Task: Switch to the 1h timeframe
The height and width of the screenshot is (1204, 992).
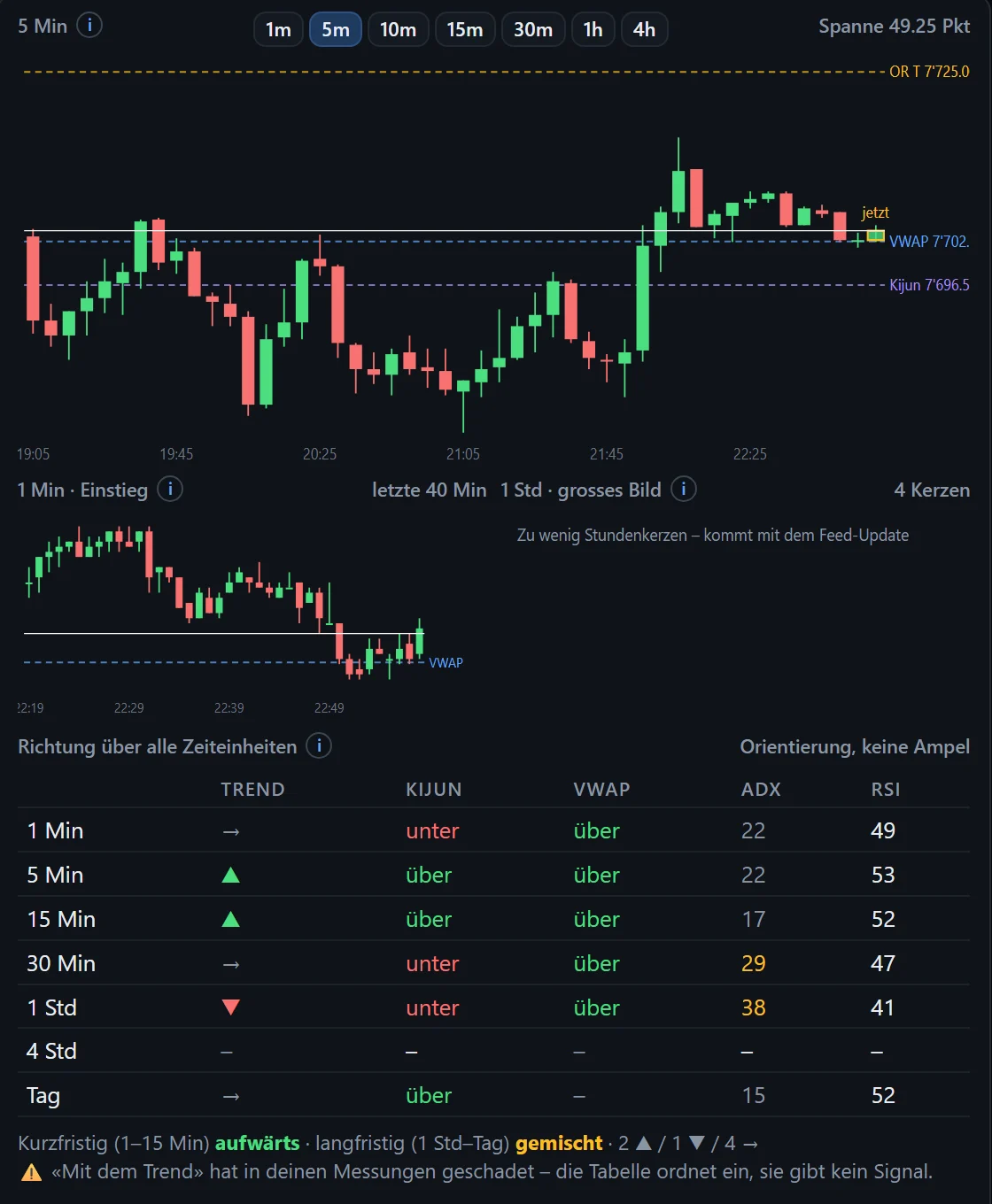Action: [593, 30]
